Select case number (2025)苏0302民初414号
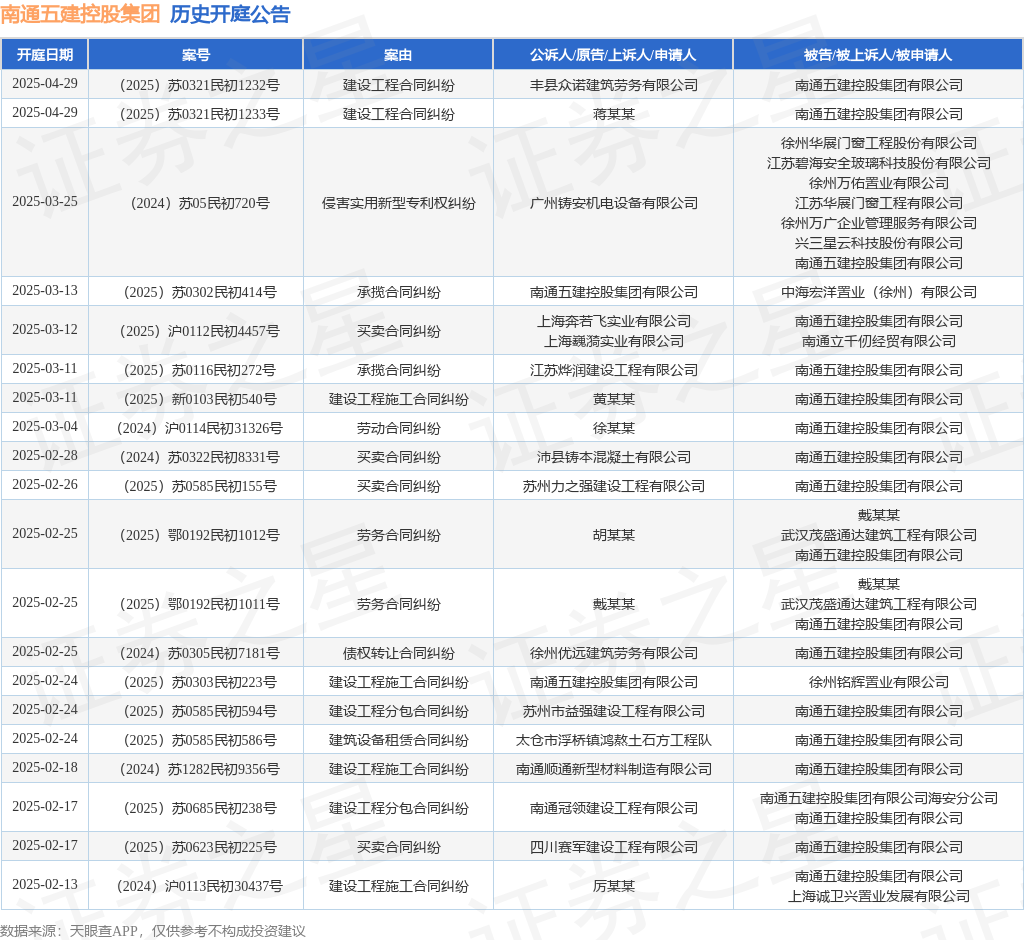 click(196, 292)
